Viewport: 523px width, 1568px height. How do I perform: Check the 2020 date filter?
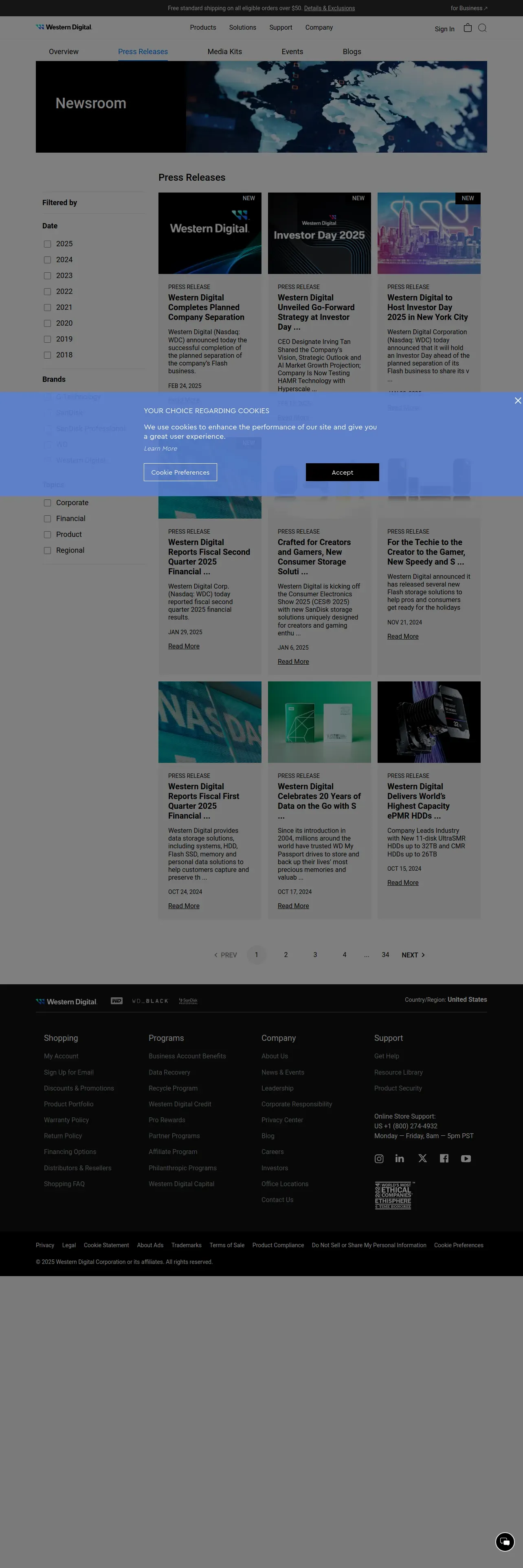tap(48, 323)
